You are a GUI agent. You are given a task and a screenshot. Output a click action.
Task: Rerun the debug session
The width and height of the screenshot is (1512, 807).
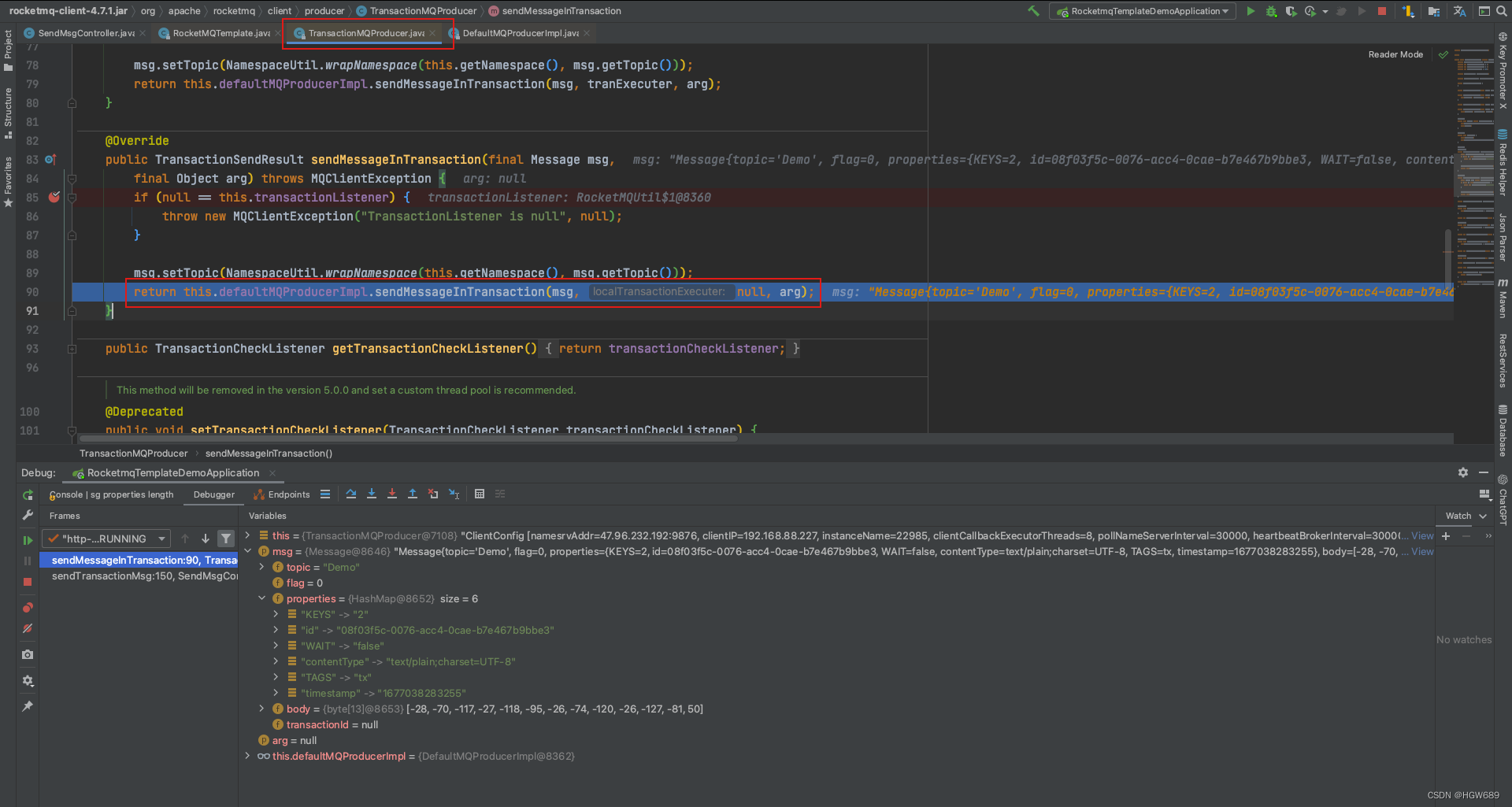[28, 495]
